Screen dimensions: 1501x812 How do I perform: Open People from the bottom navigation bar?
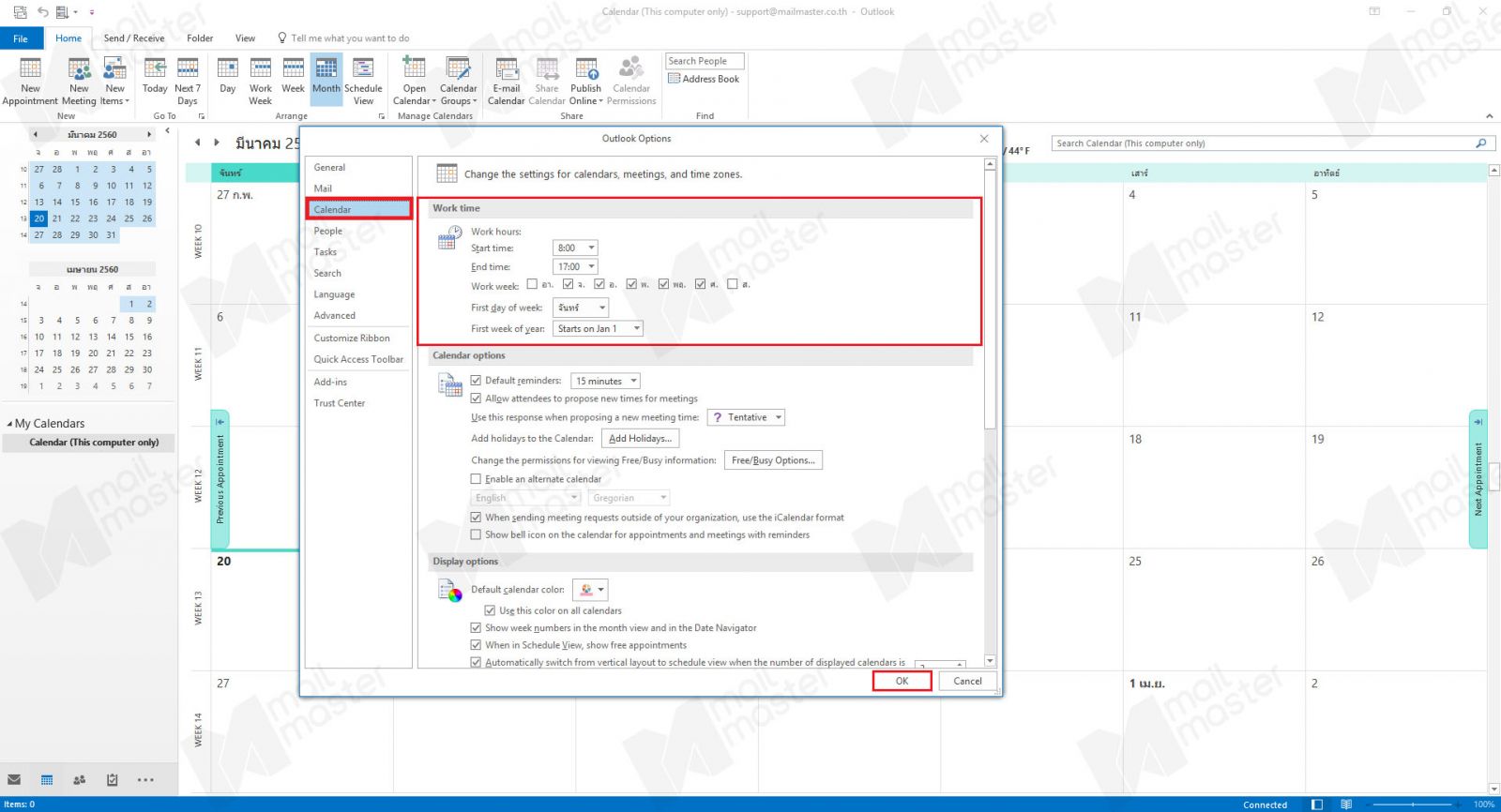tap(80, 779)
